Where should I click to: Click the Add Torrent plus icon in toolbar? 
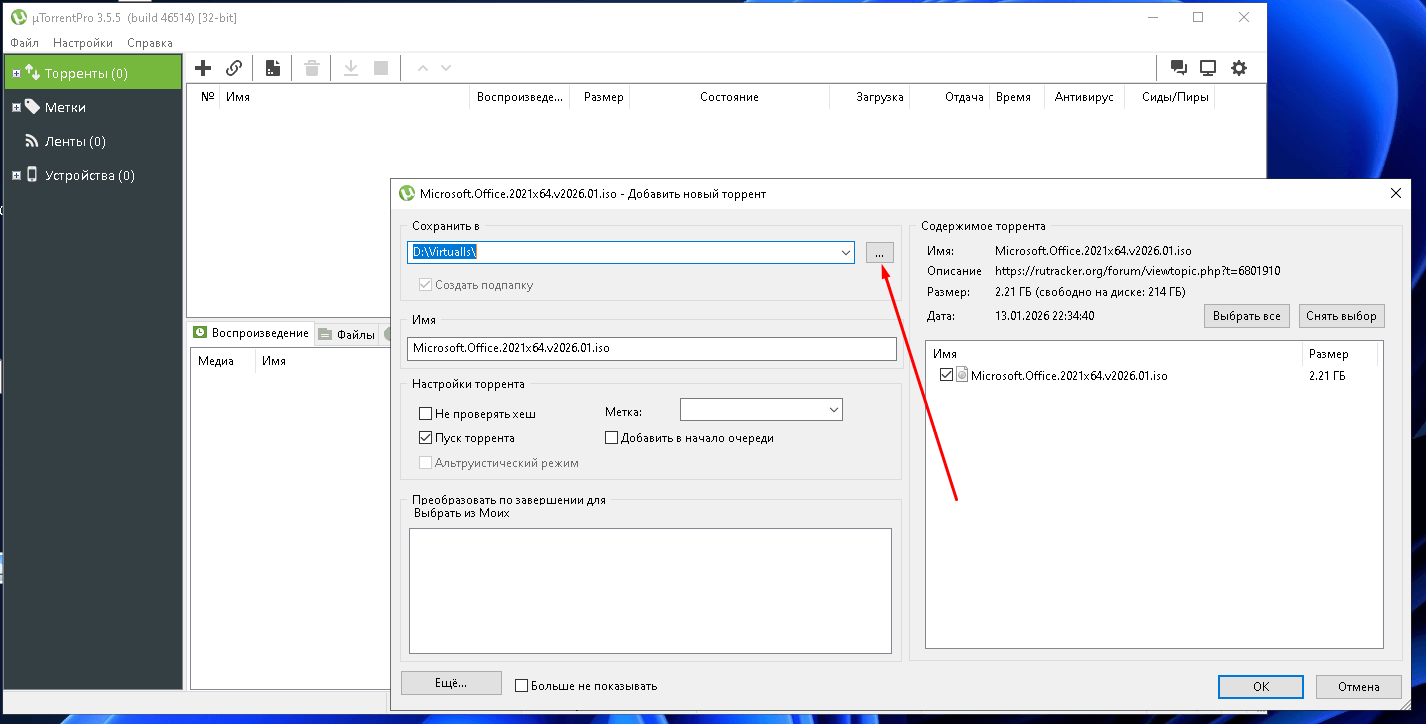[x=203, y=68]
